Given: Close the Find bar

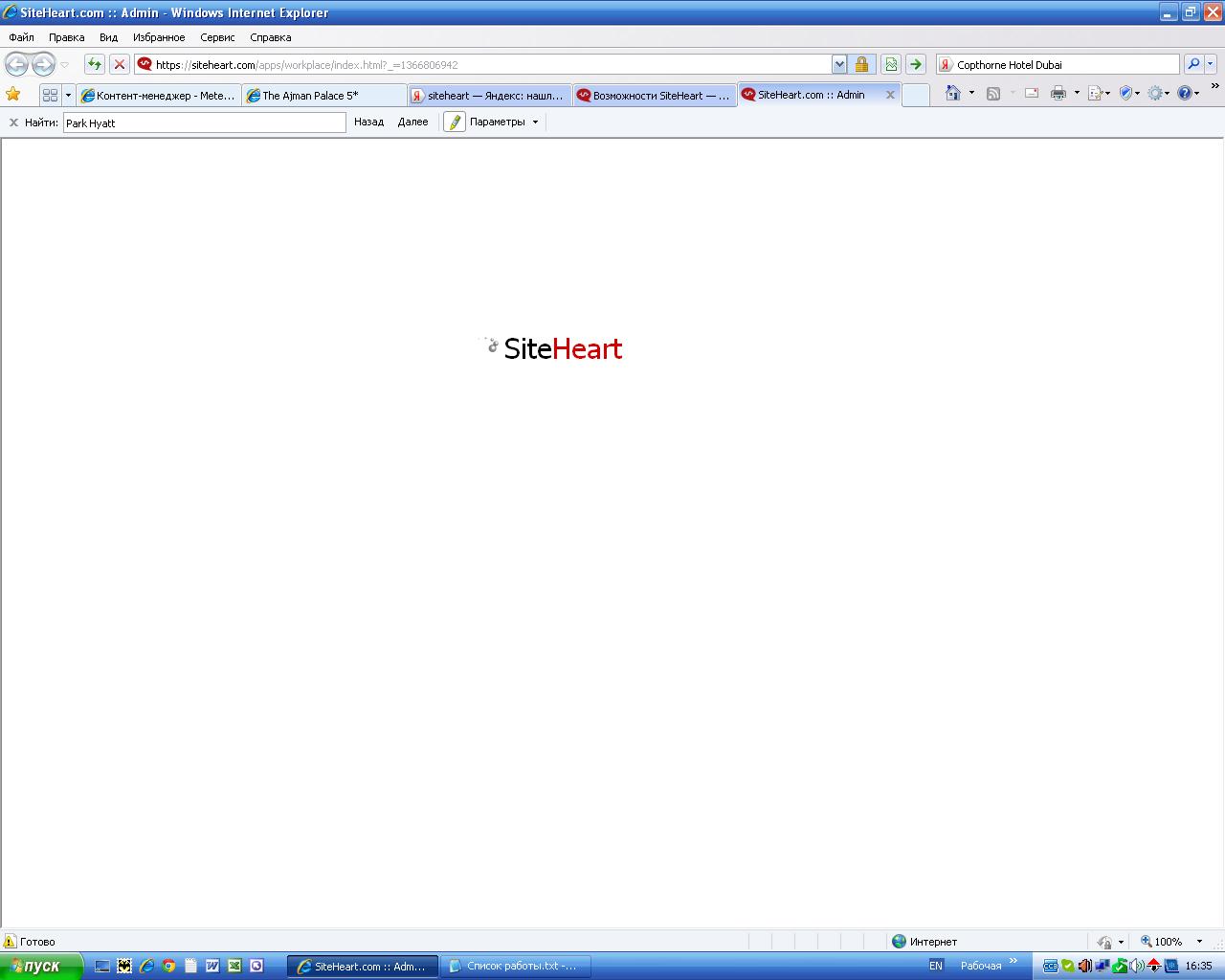Looking at the screenshot, I should [13, 122].
